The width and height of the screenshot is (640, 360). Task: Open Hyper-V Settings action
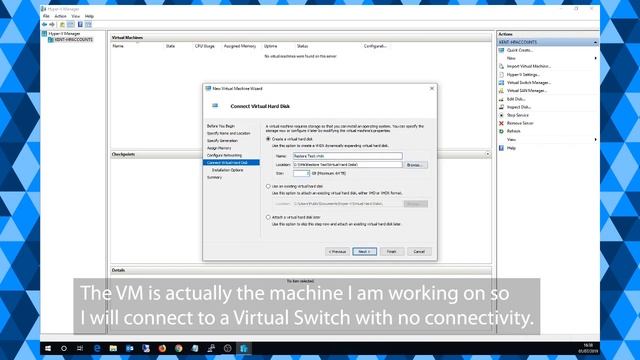point(523,75)
